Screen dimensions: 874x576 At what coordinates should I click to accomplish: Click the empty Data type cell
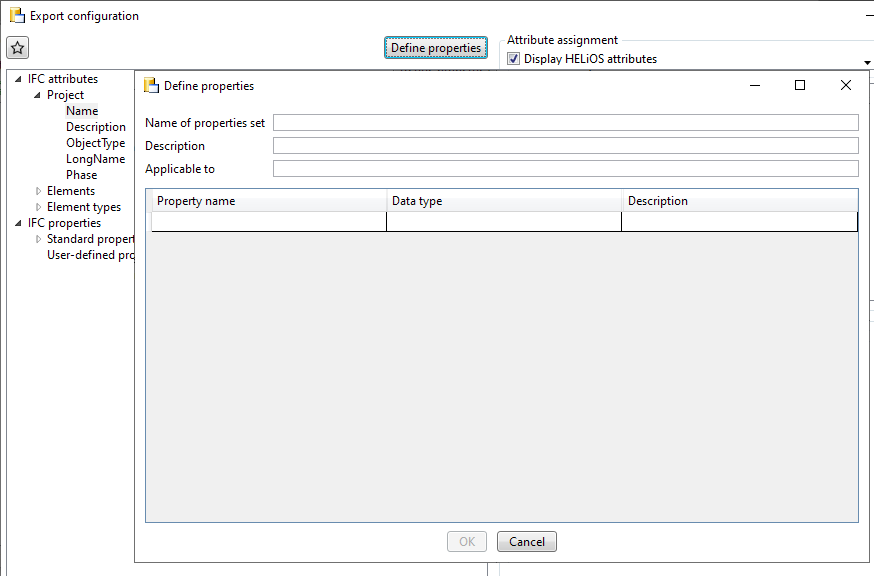504,221
